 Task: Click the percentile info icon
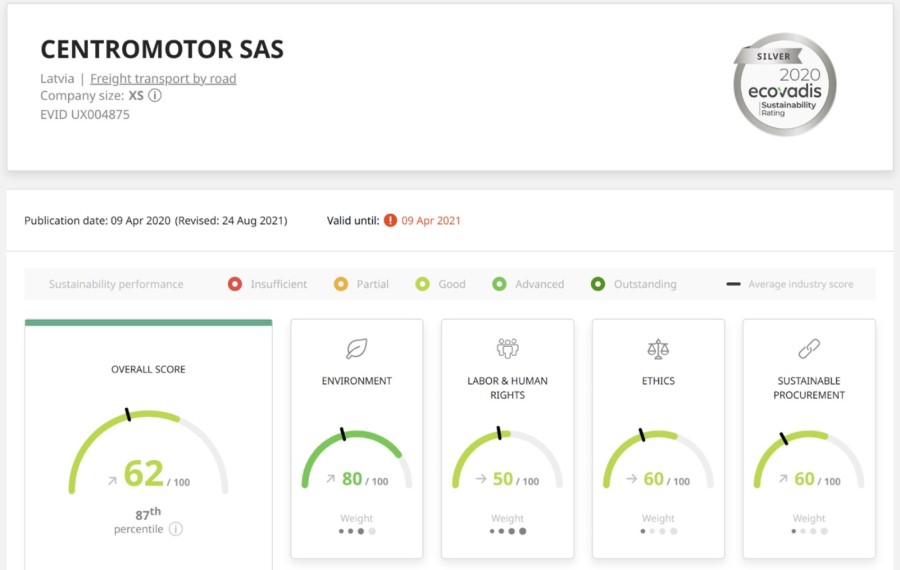click(x=176, y=529)
